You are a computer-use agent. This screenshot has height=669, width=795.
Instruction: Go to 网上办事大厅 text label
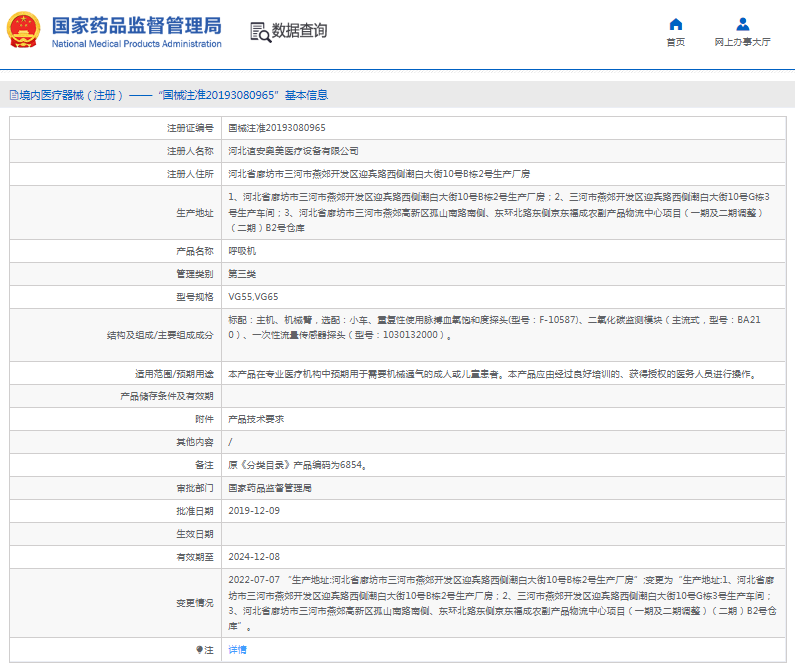742,43
